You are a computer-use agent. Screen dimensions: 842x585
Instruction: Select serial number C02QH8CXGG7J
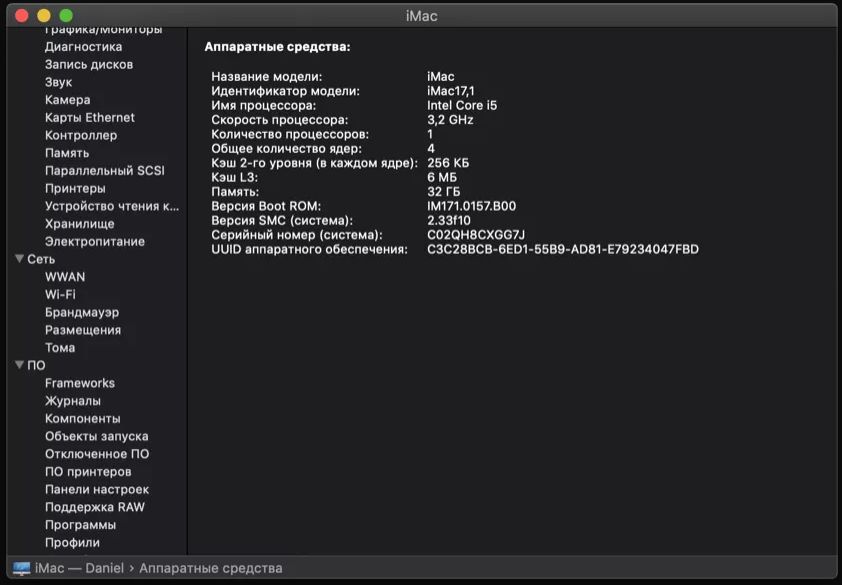[x=476, y=235]
